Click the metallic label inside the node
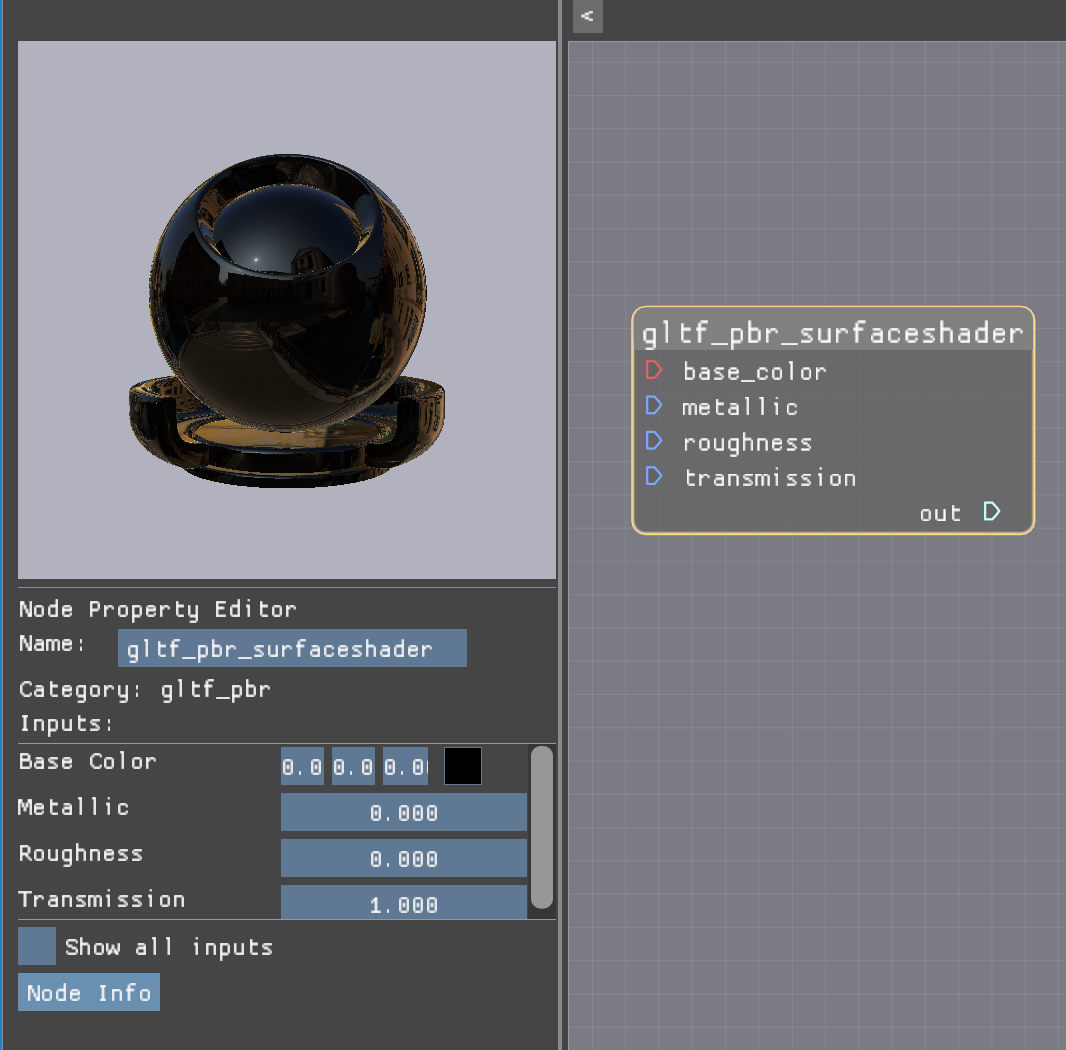Image resolution: width=1066 pixels, height=1050 pixels. tap(740, 406)
